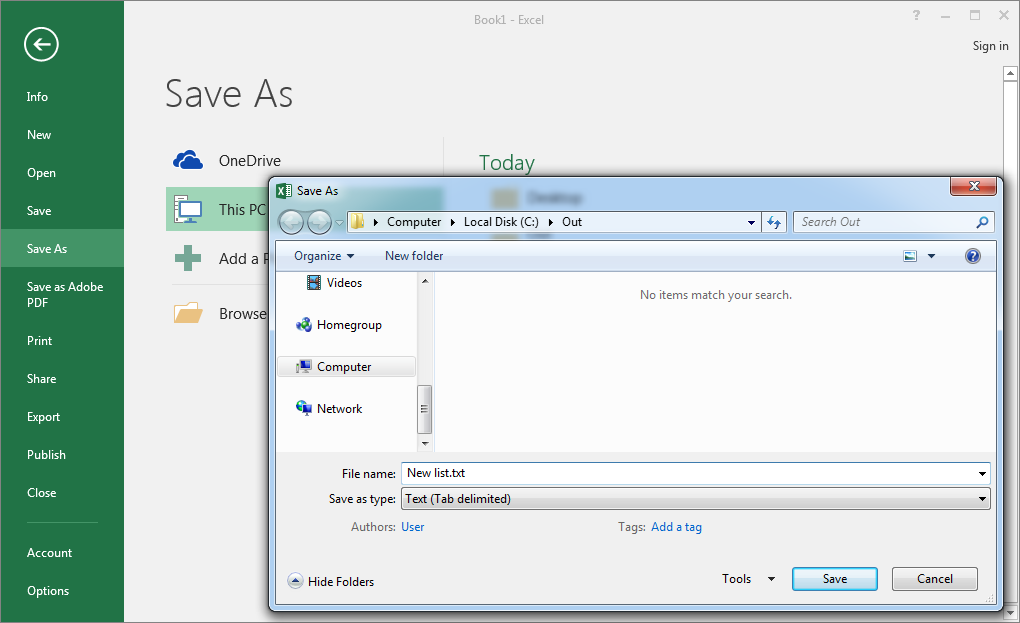Screen dimensions: 1020x623
Task: Click the Forward navigation button in dialog
Action: [x=319, y=222]
